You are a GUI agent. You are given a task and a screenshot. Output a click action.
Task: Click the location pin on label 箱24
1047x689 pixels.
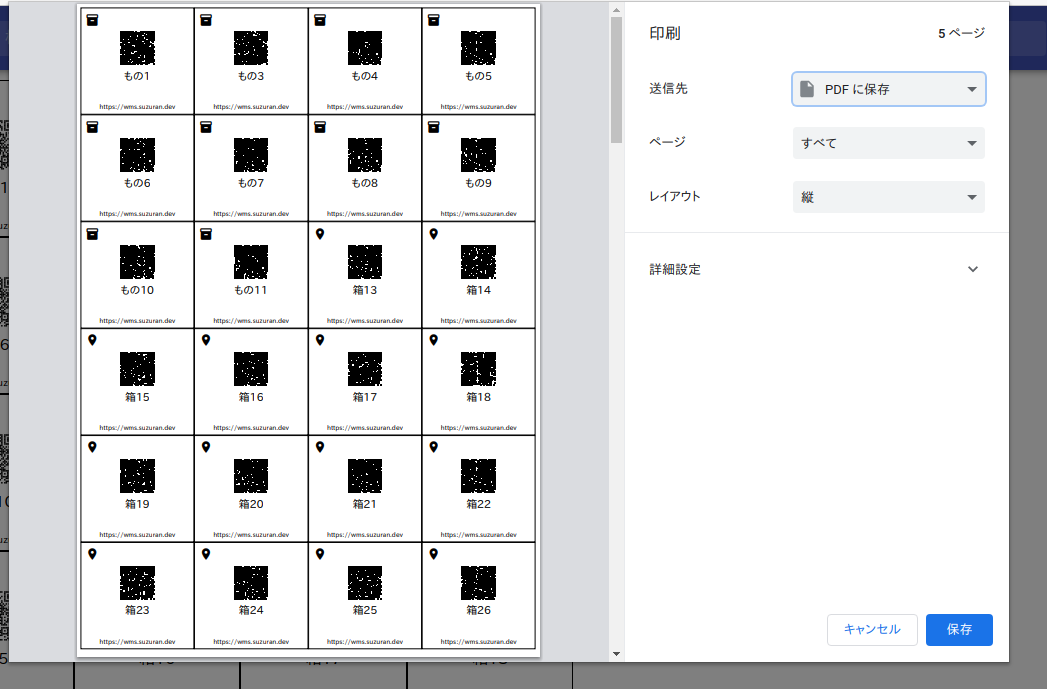[206, 554]
